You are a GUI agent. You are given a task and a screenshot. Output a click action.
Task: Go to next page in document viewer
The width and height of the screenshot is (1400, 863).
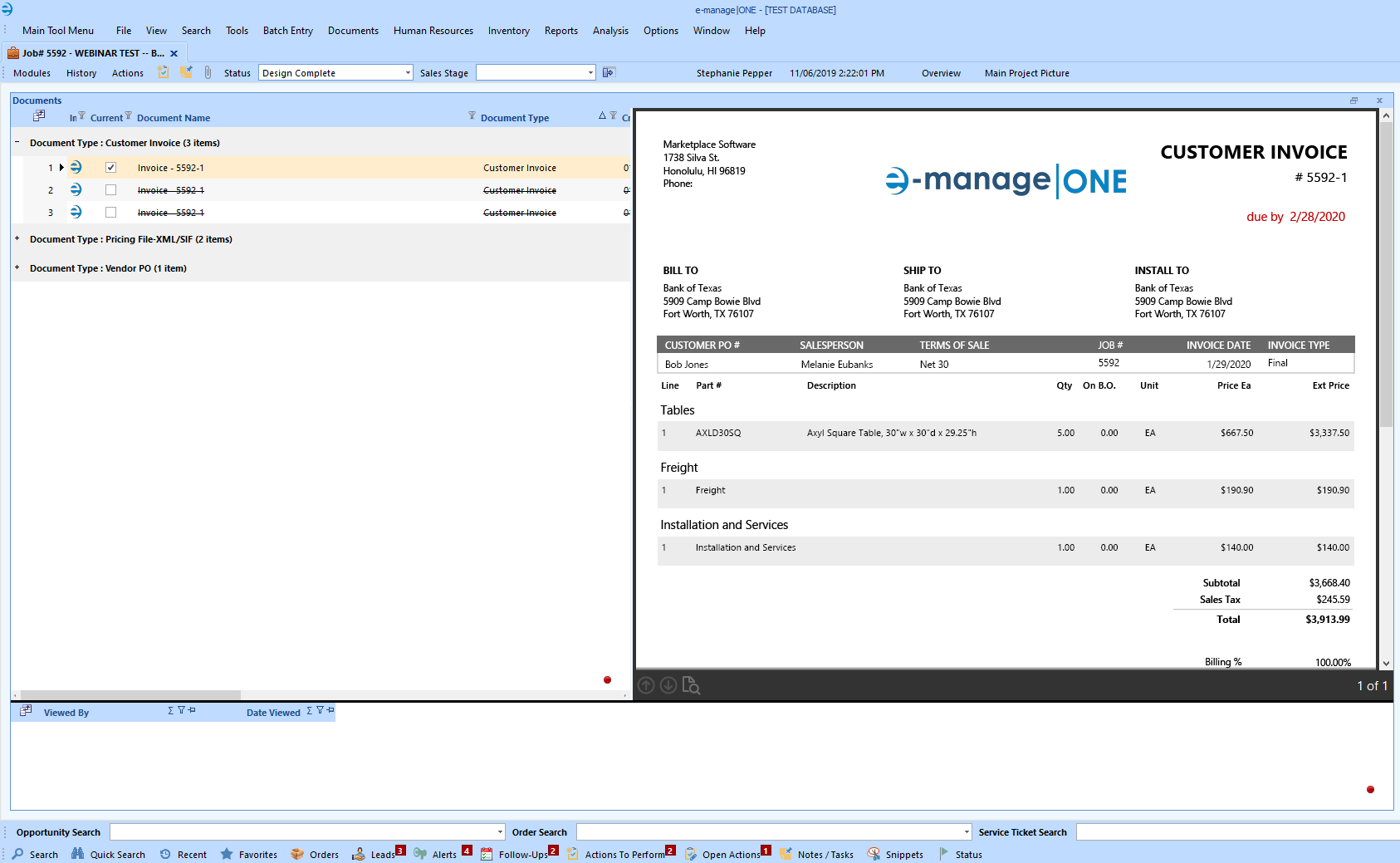(668, 685)
